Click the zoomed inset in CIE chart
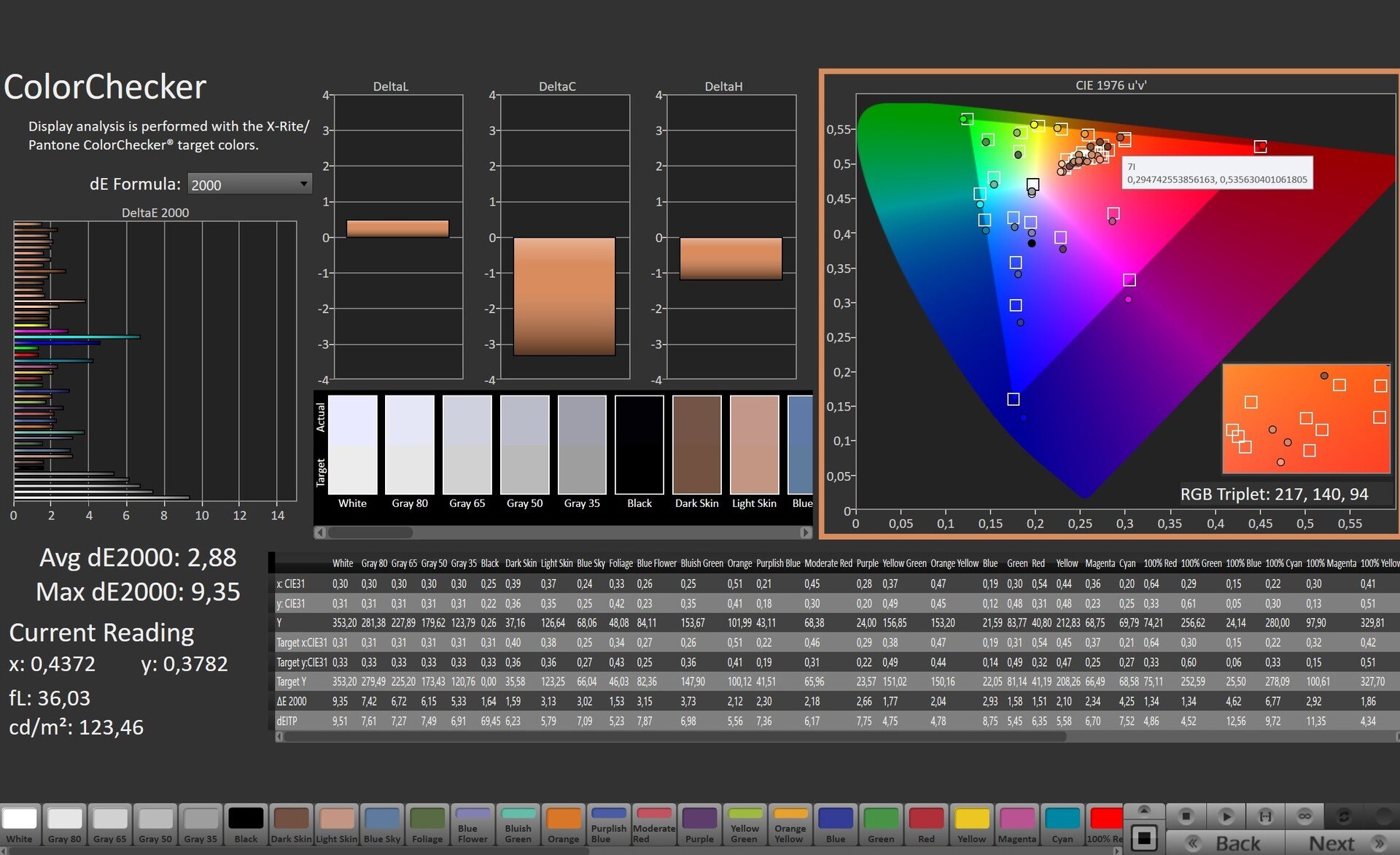This screenshot has height=855, width=1400. 1306,419
